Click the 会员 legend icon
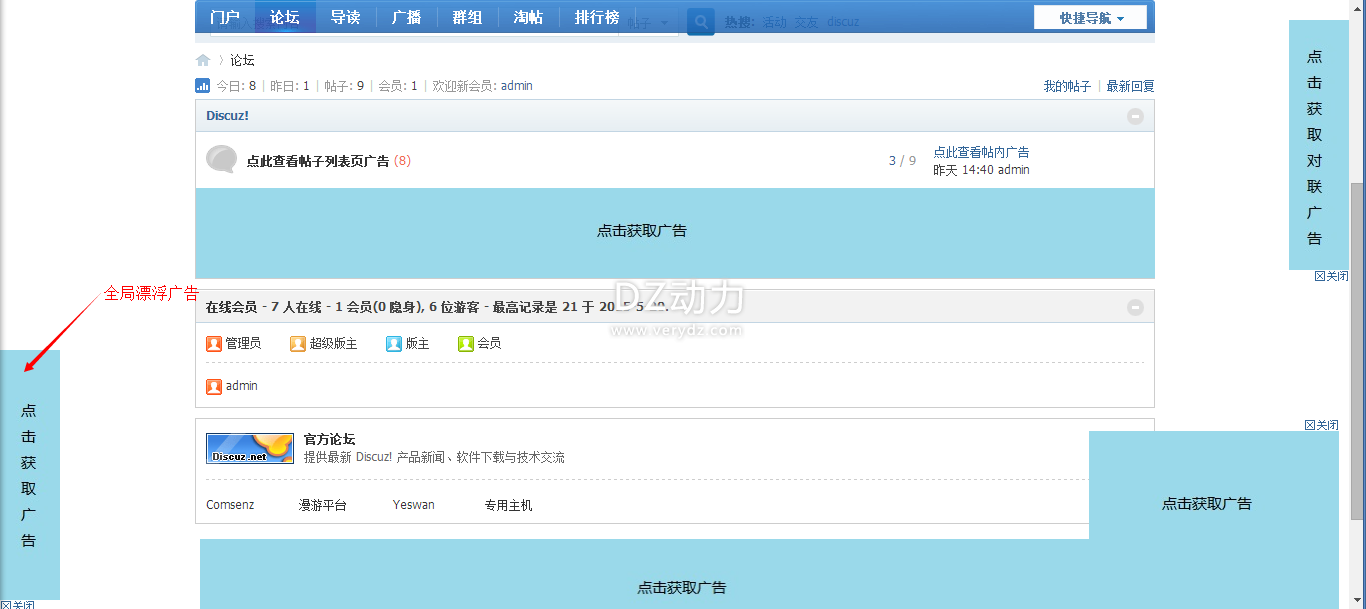The height and width of the screenshot is (609, 1366). (x=466, y=343)
